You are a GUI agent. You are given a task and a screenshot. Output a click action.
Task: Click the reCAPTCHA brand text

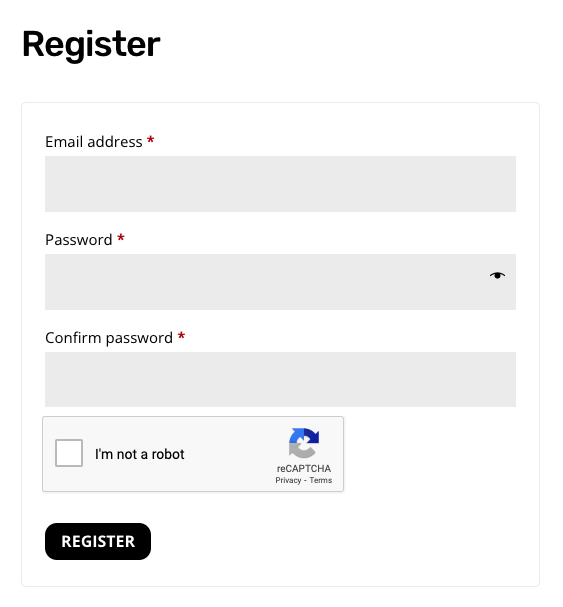pos(304,468)
